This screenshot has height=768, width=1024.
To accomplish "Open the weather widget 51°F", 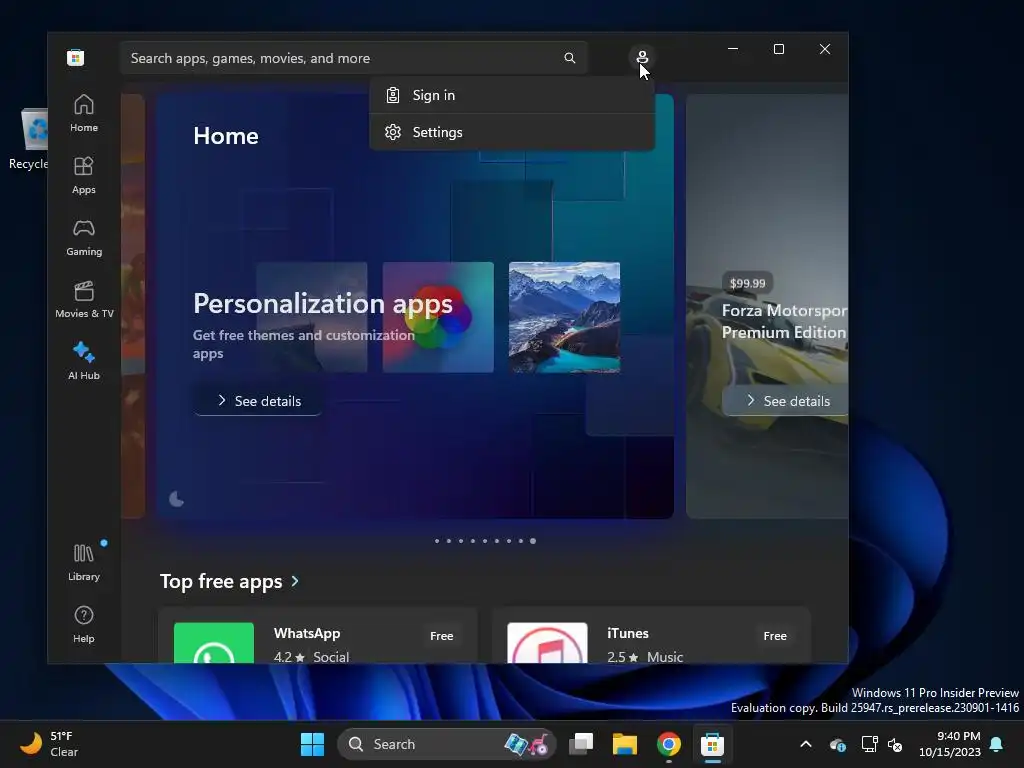I will tap(49, 744).
